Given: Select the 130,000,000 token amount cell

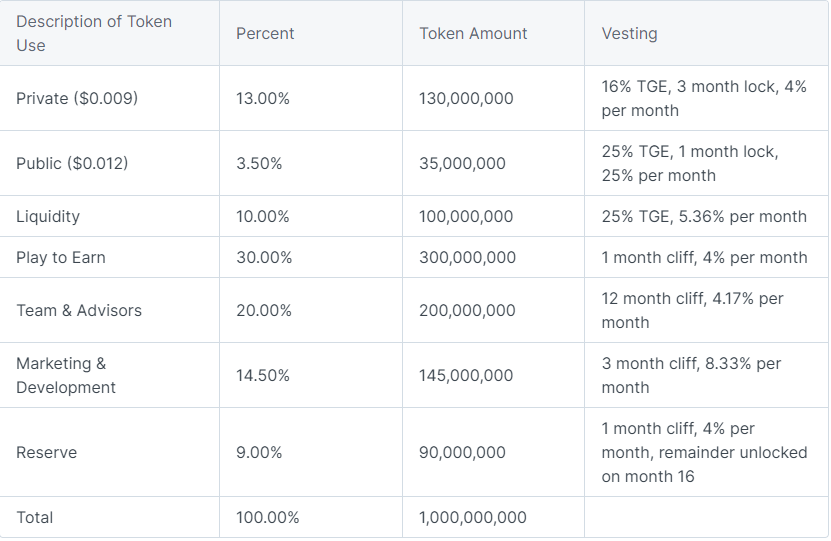Looking at the screenshot, I should pos(466,98).
